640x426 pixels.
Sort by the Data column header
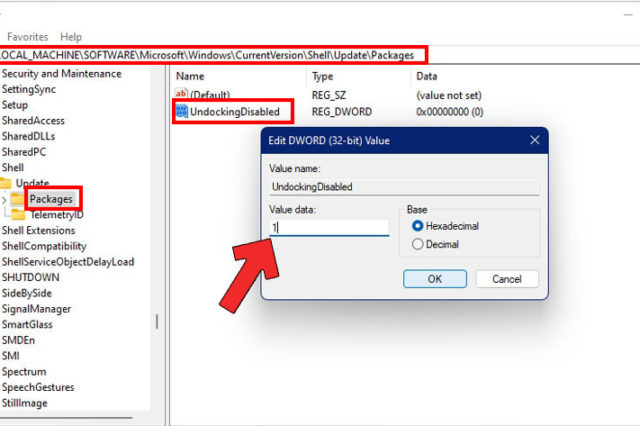(427, 76)
